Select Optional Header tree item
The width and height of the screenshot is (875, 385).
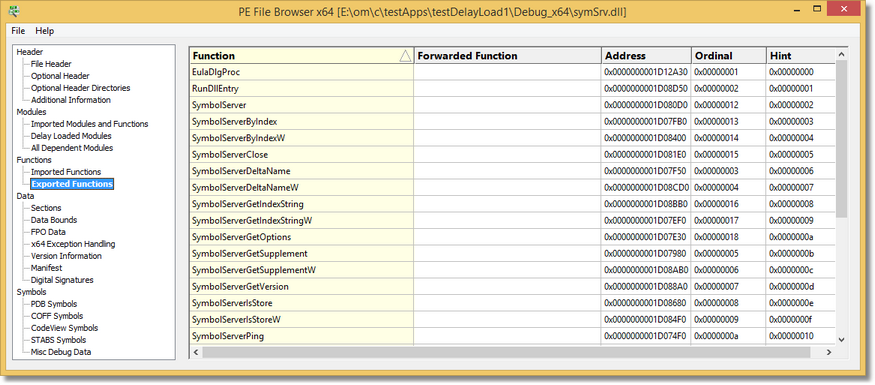coord(60,76)
